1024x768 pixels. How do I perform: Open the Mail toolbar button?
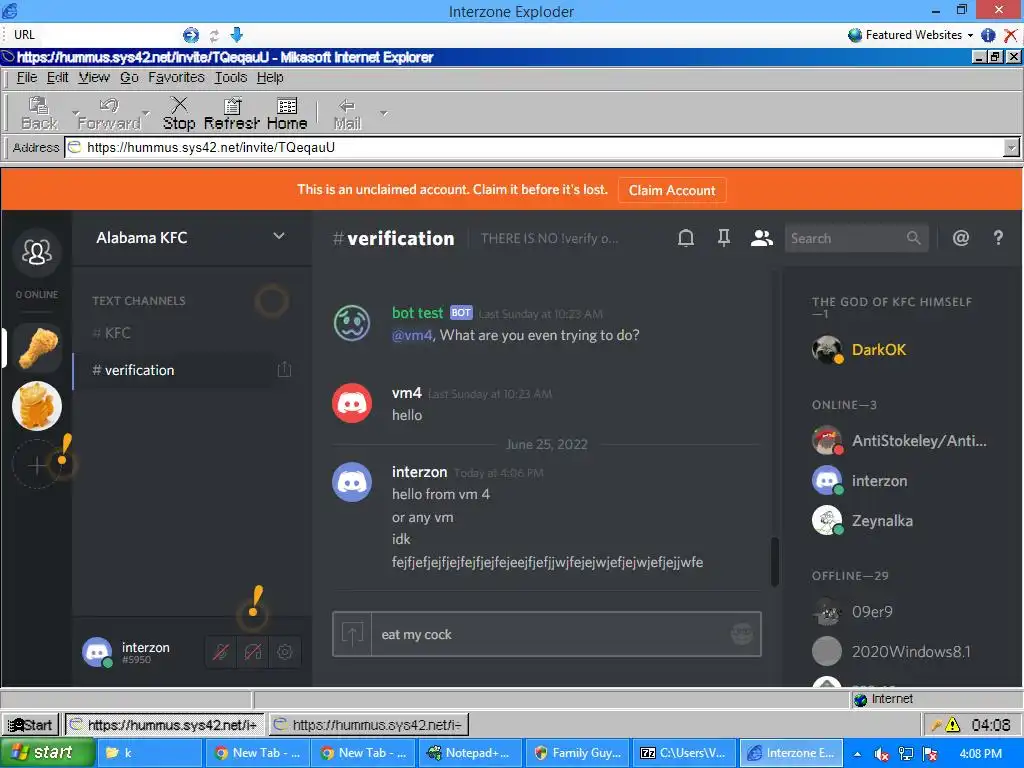click(x=347, y=114)
